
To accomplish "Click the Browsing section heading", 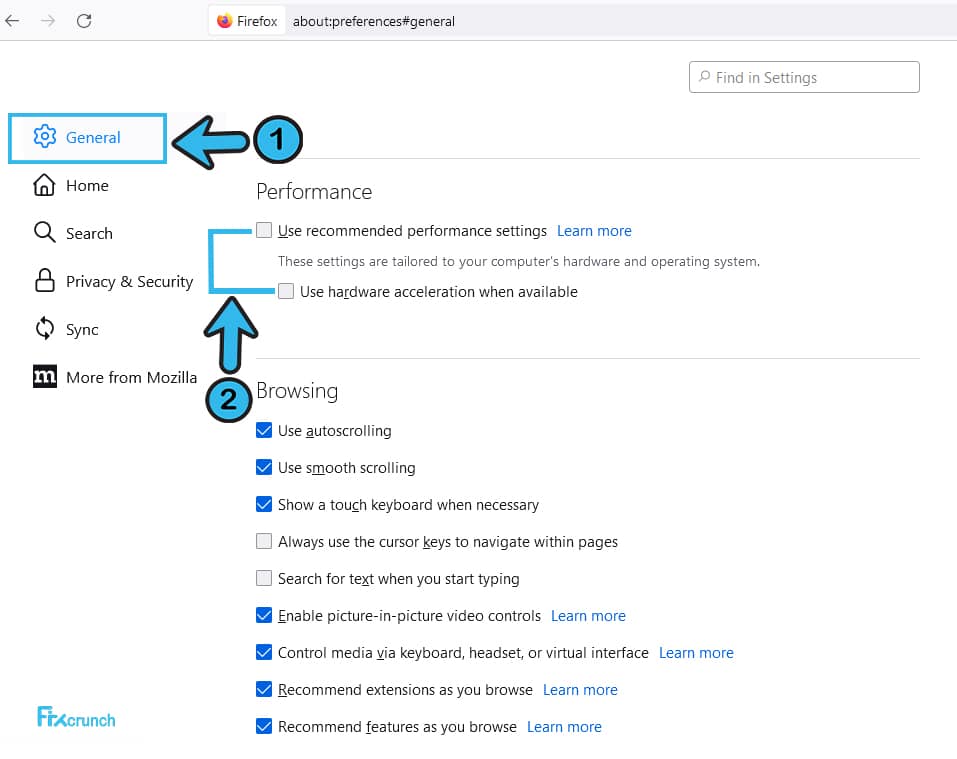I will [297, 391].
